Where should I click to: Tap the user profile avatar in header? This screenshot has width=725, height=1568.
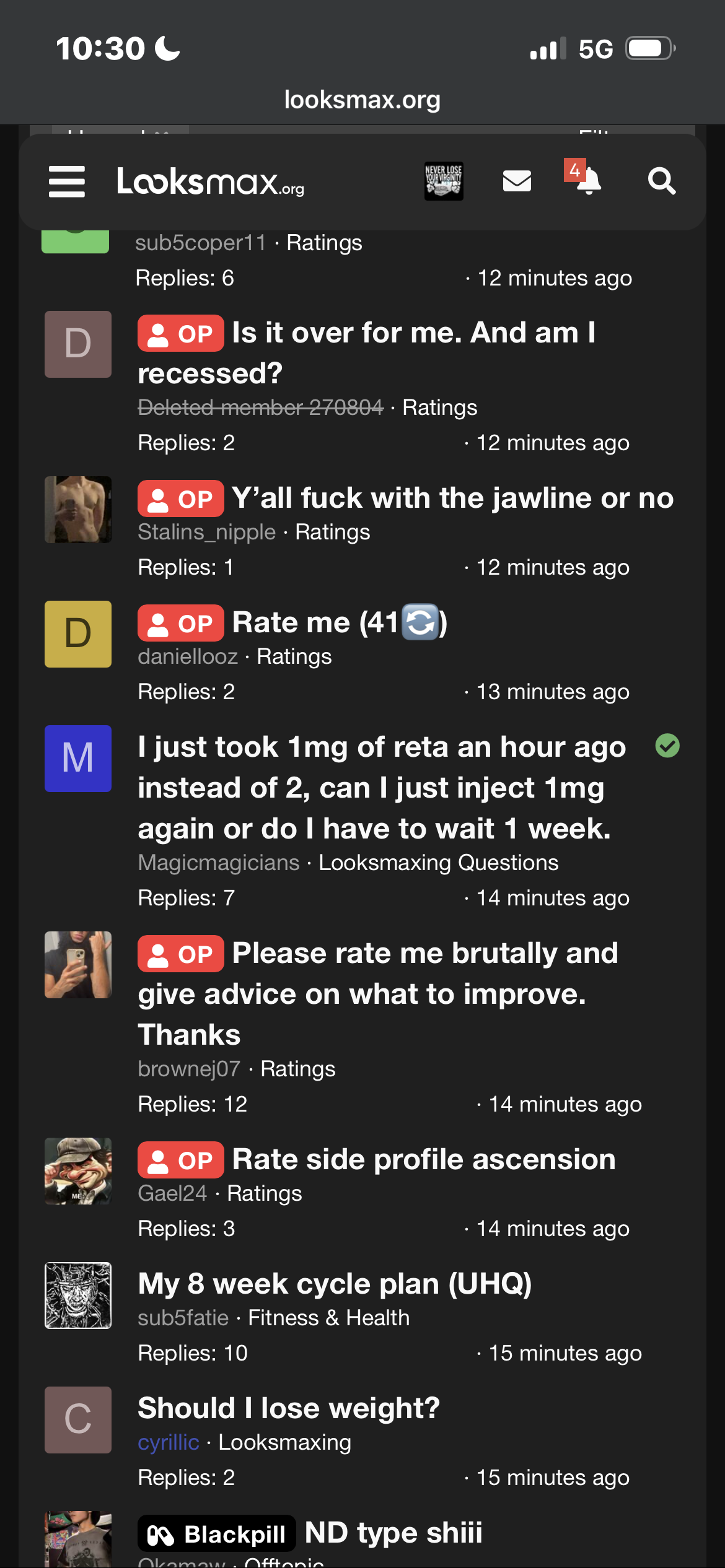[444, 181]
